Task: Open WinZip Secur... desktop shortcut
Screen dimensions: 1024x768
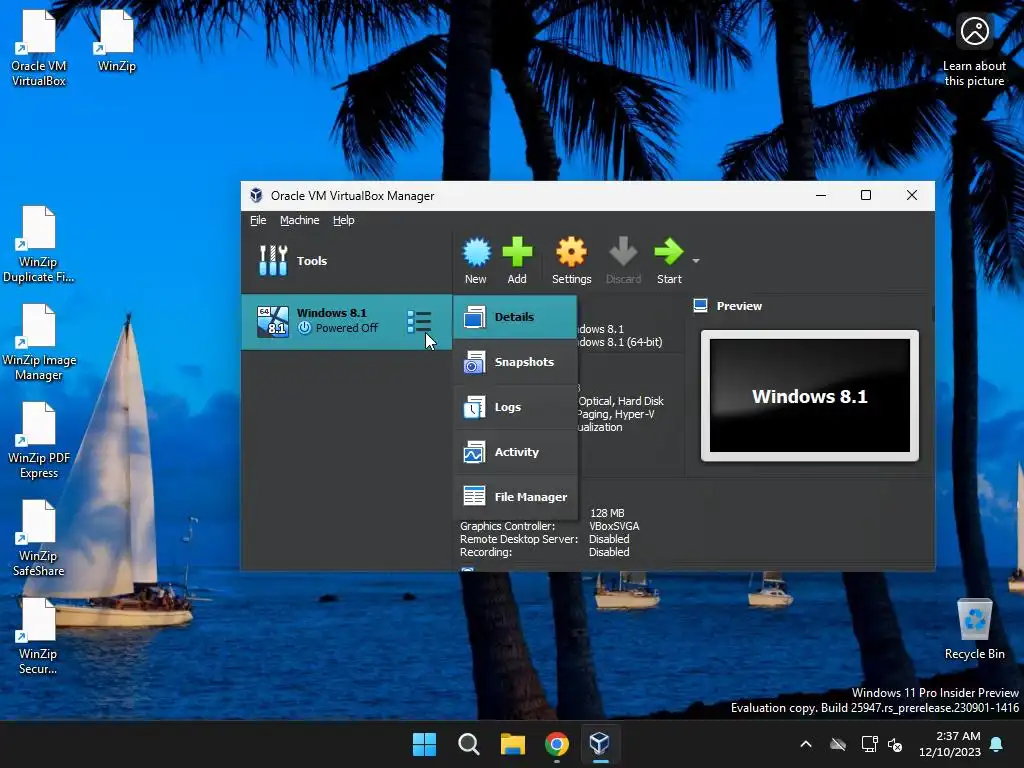Action: coord(38,636)
